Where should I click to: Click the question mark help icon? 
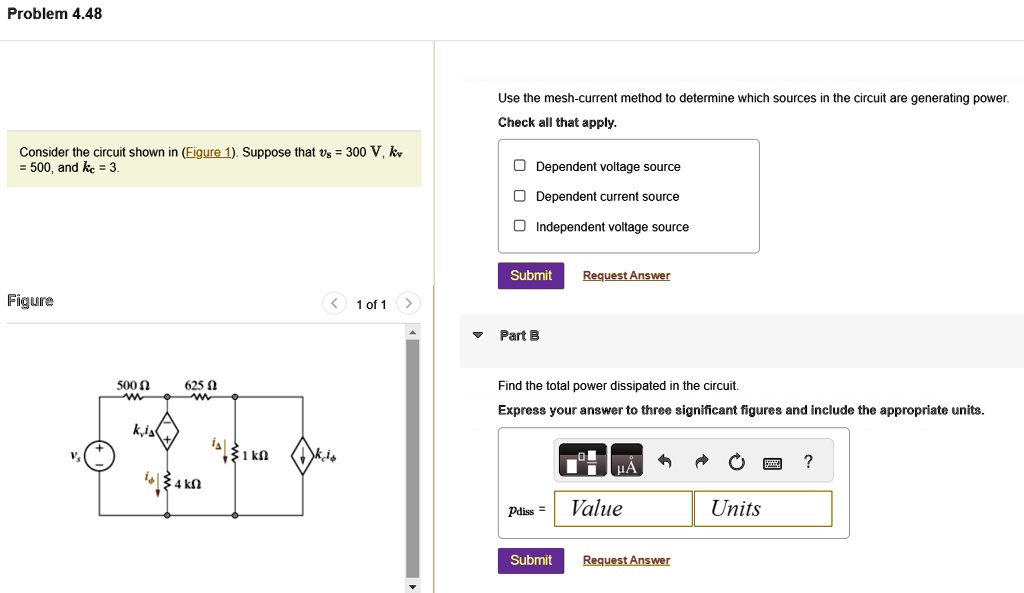pos(807,459)
